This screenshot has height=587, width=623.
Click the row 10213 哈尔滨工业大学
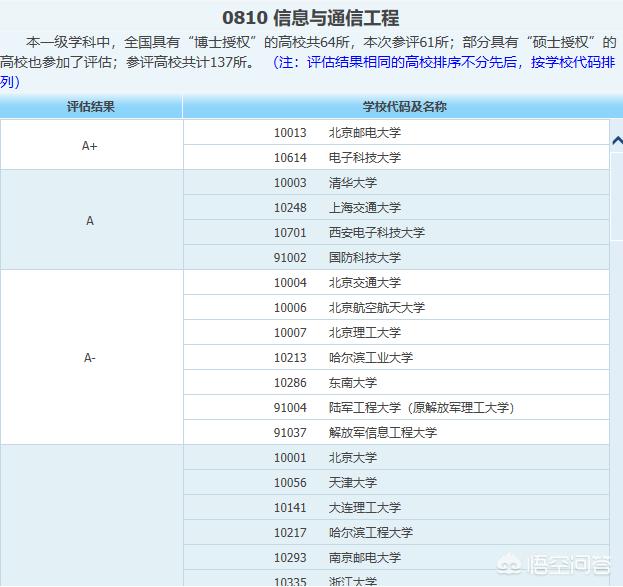pos(396,358)
